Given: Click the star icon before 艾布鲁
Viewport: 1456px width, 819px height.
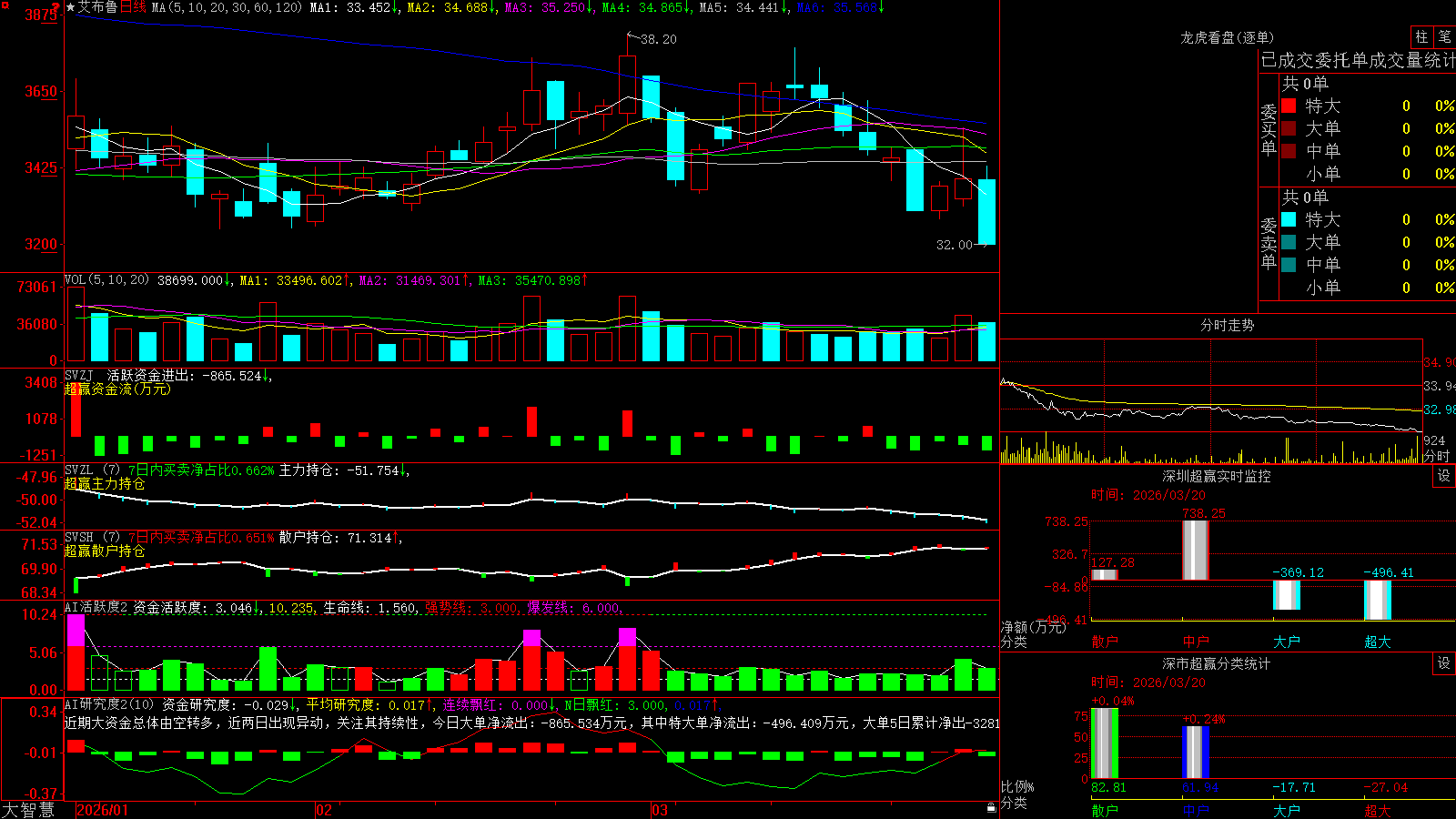Looking at the screenshot, I should coord(71,7).
